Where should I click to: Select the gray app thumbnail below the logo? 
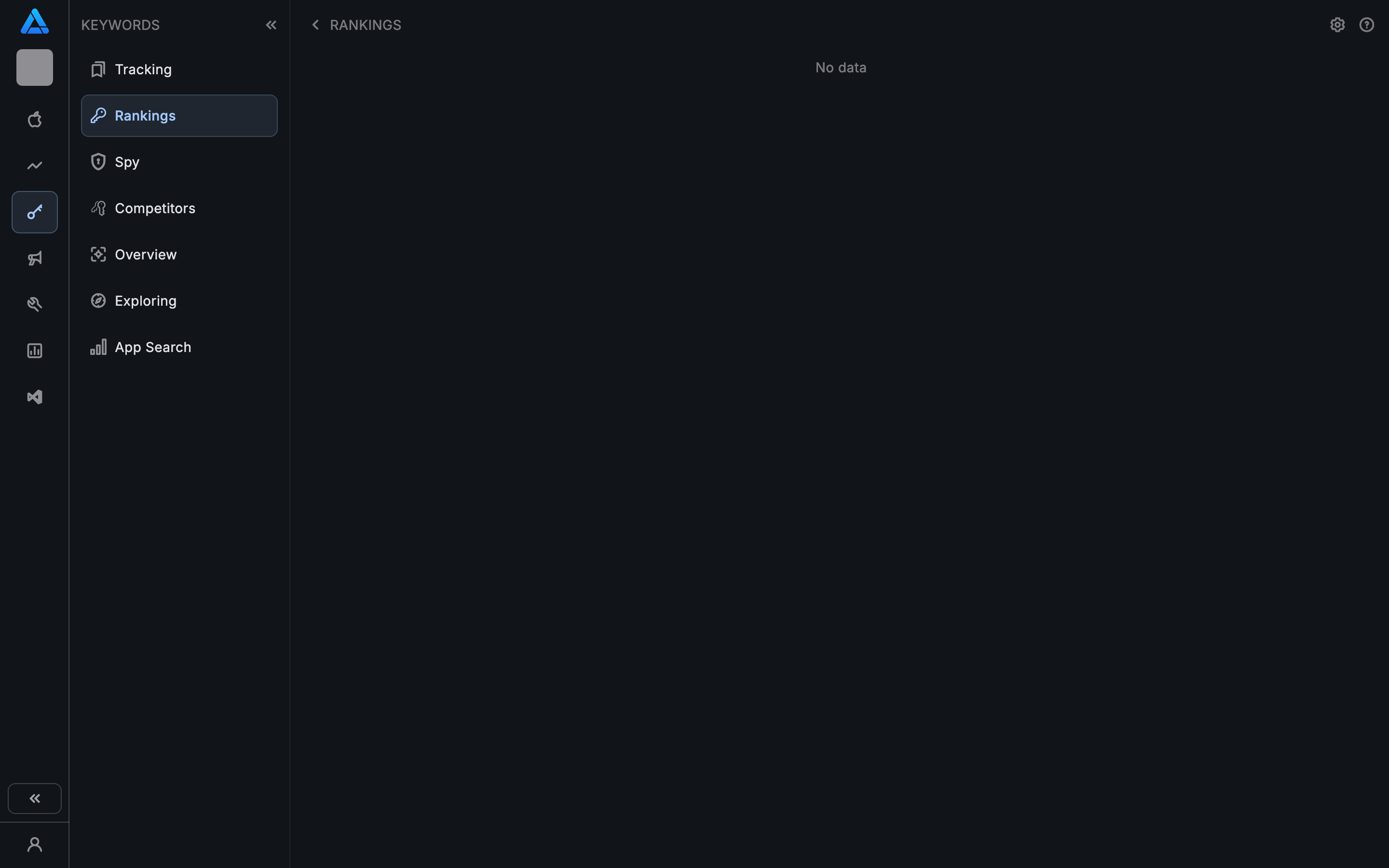pos(34,67)
